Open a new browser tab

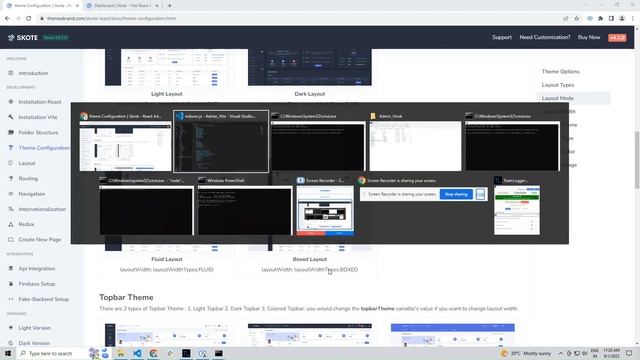click(x=169, y=6)
